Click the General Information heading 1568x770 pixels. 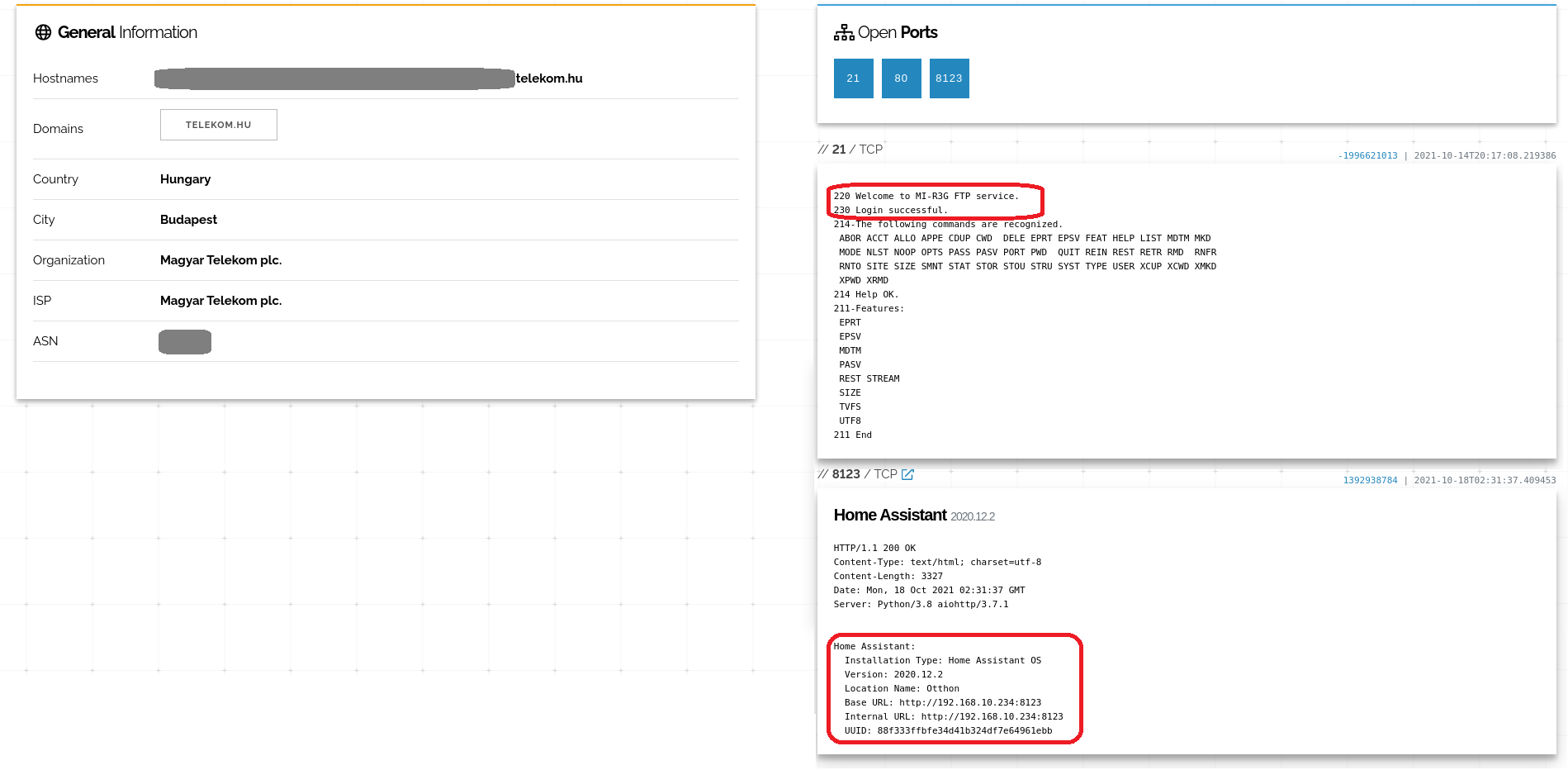pos(127,32)
